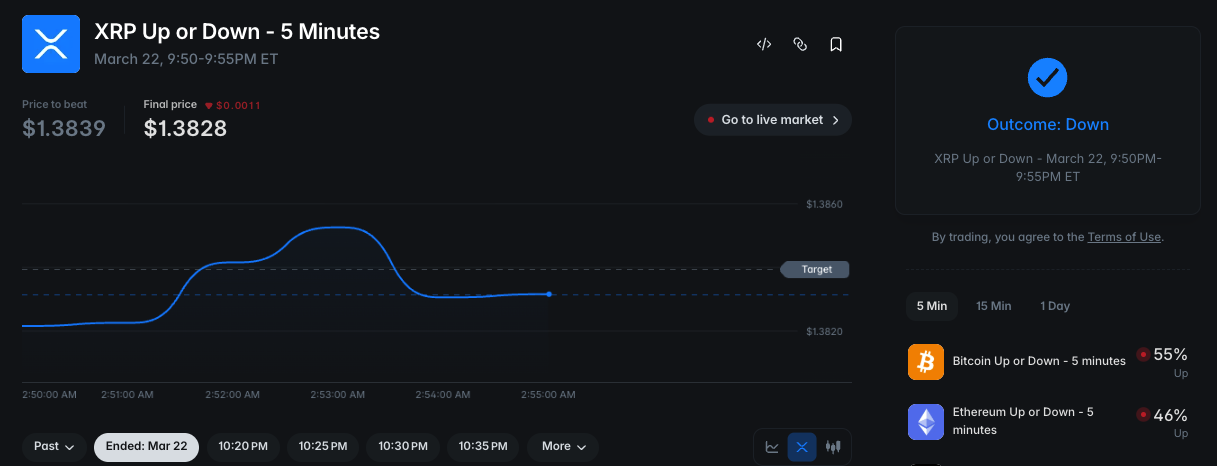This screenshot has width=1217, height=466.
Task: Select the 10:20 PM time slot
Action: (x=243, y=446)
